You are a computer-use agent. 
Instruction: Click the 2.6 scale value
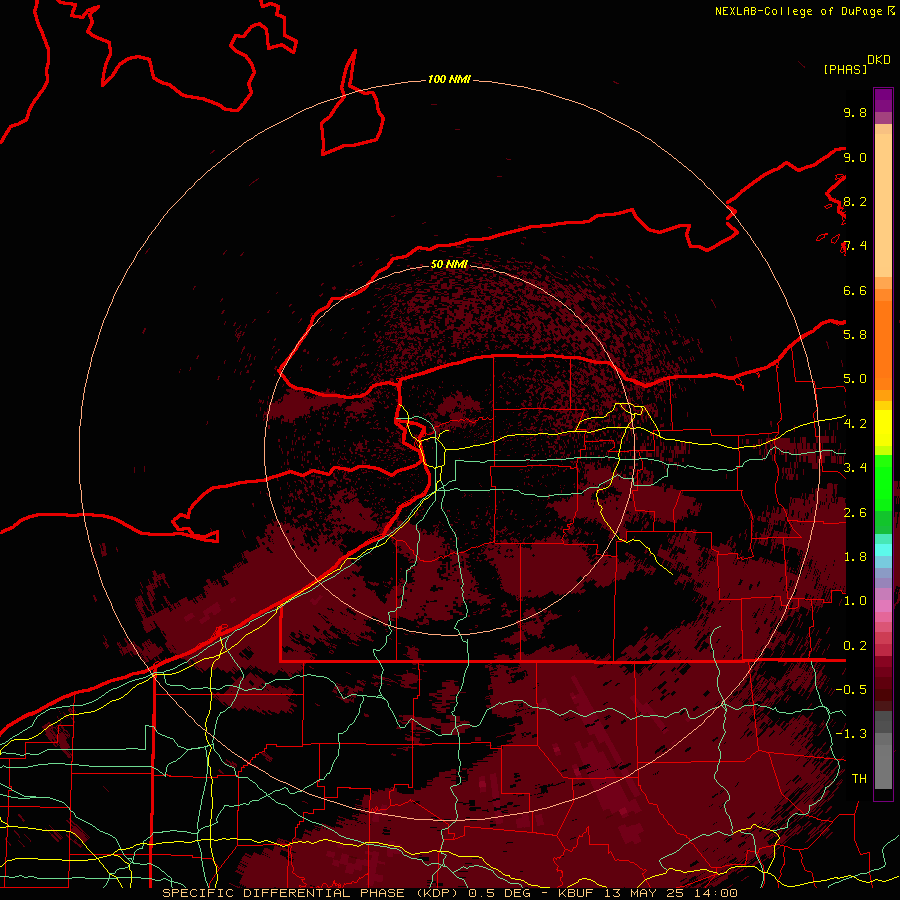pos(855,513)
